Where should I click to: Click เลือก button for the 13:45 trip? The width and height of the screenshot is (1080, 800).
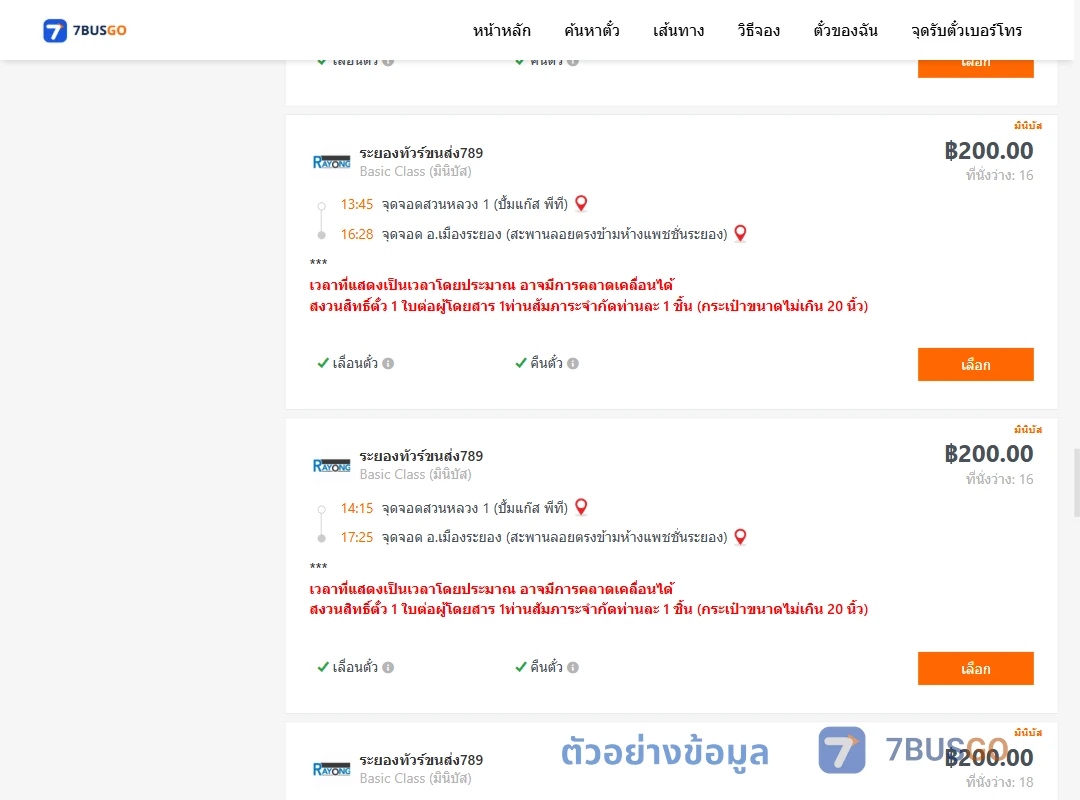click(975, 365)
